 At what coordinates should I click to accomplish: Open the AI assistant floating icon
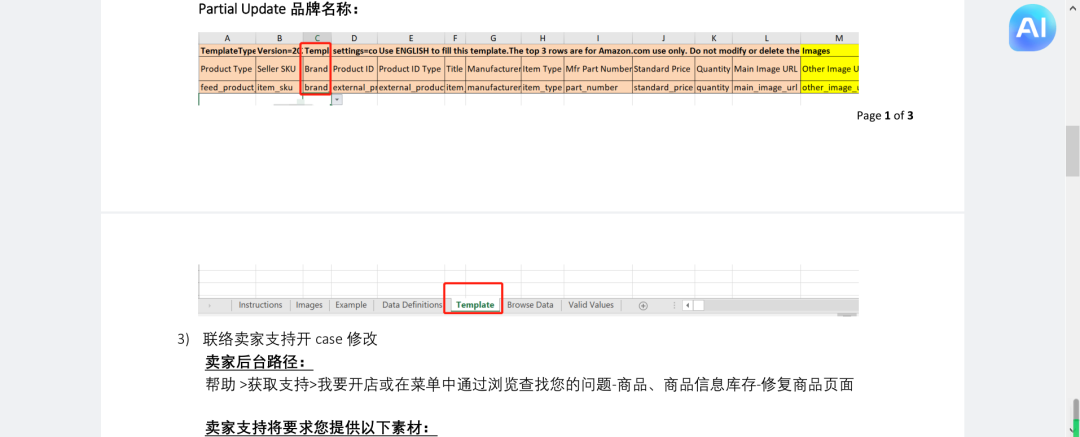click(x=1033, y=32)
